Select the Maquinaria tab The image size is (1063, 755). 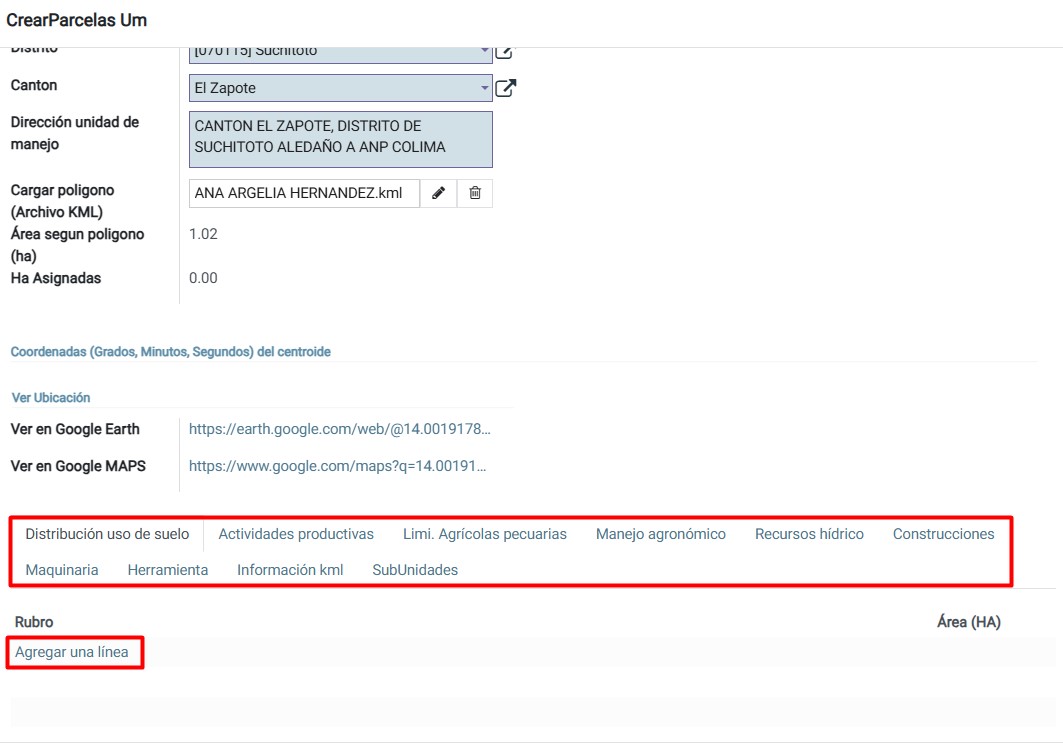(x=62, y=570)
